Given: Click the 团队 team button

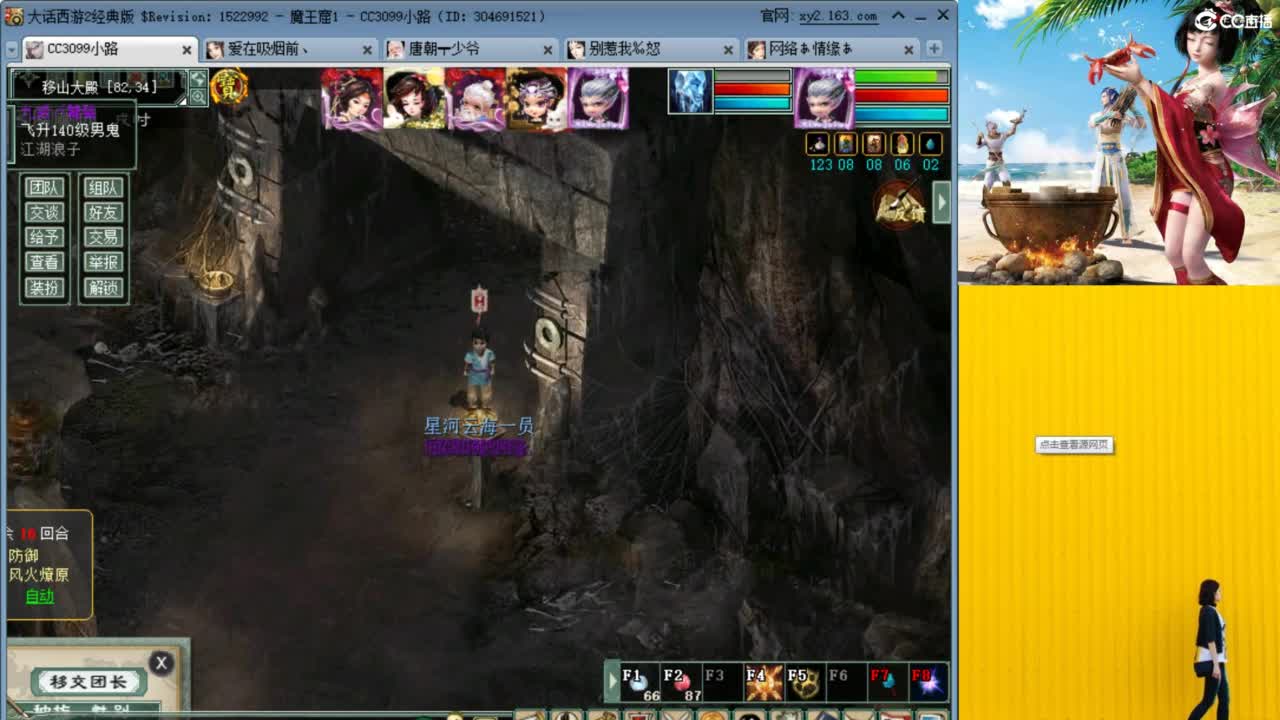Looking at the screenshot, I should (x=45, y=187).
